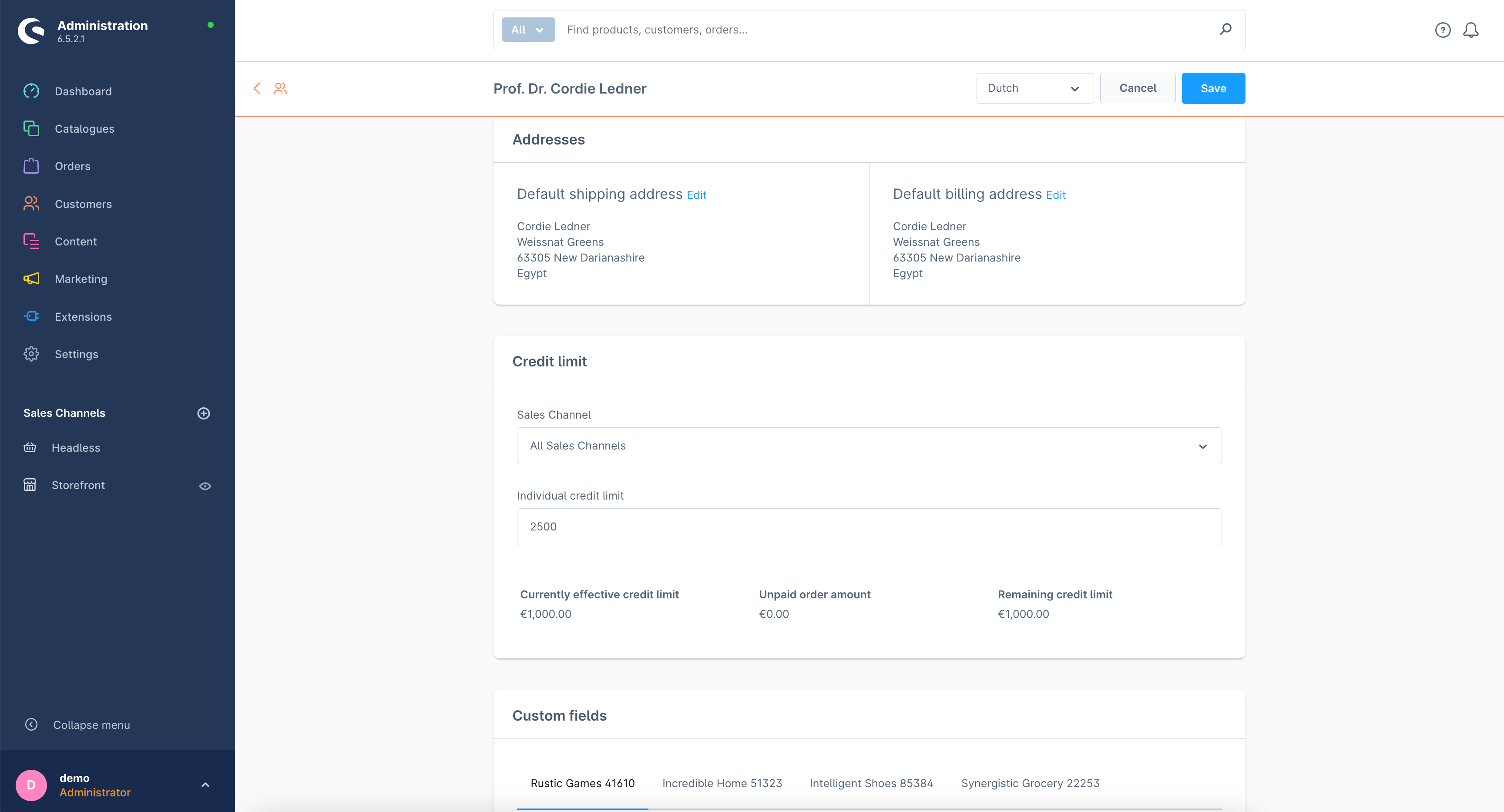Image resolution: width=1504 pixels, height=812 pixels.
Task: Click the Extensions icon in sidebar
Action: point(31,316)
